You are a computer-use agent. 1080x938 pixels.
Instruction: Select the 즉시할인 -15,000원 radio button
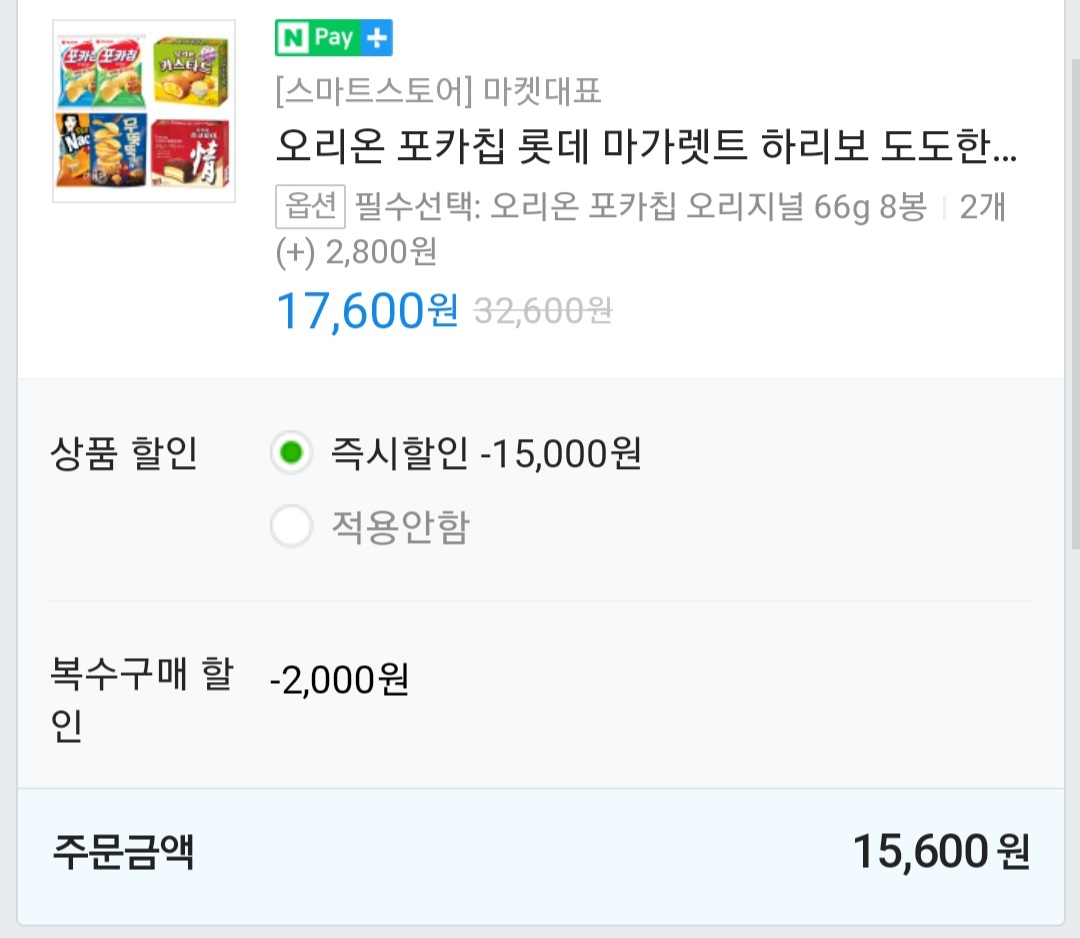click(x=291, y=453)
